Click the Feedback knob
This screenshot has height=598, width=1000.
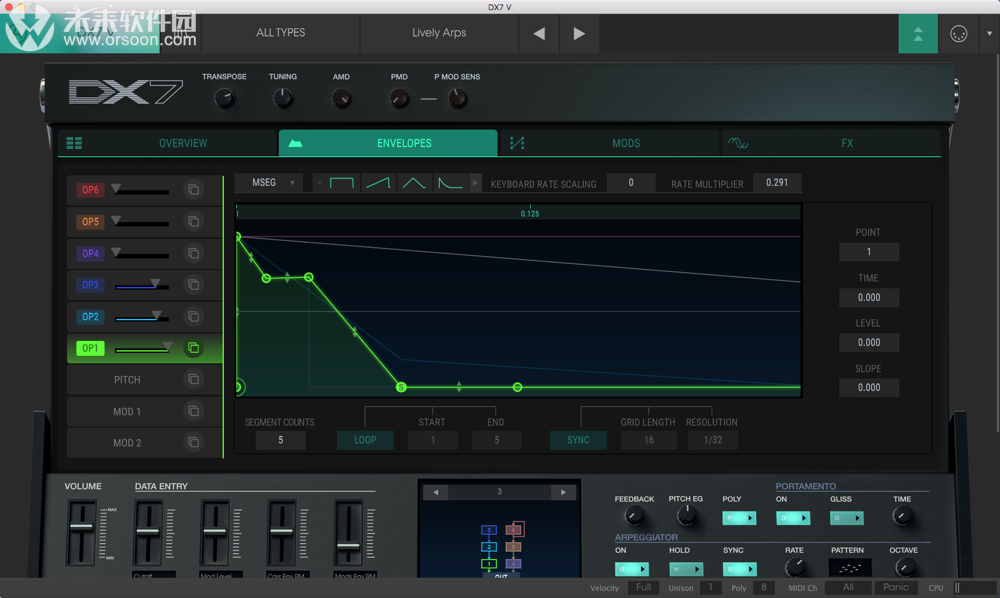tap(633, 516)
